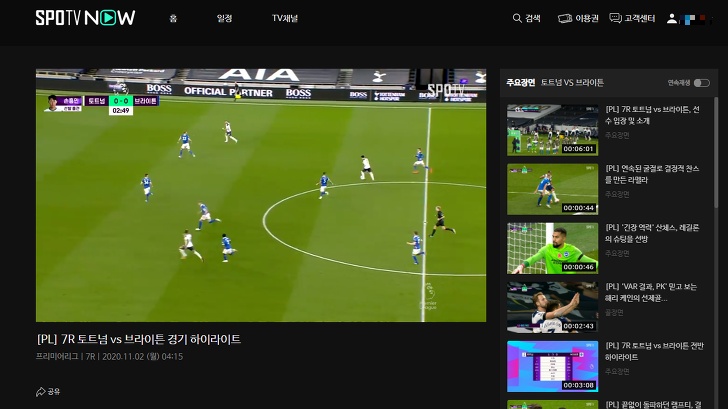728x409 pixels.
Task: Open thumbnail with duration 00:00:44
Action: point(552,189)
